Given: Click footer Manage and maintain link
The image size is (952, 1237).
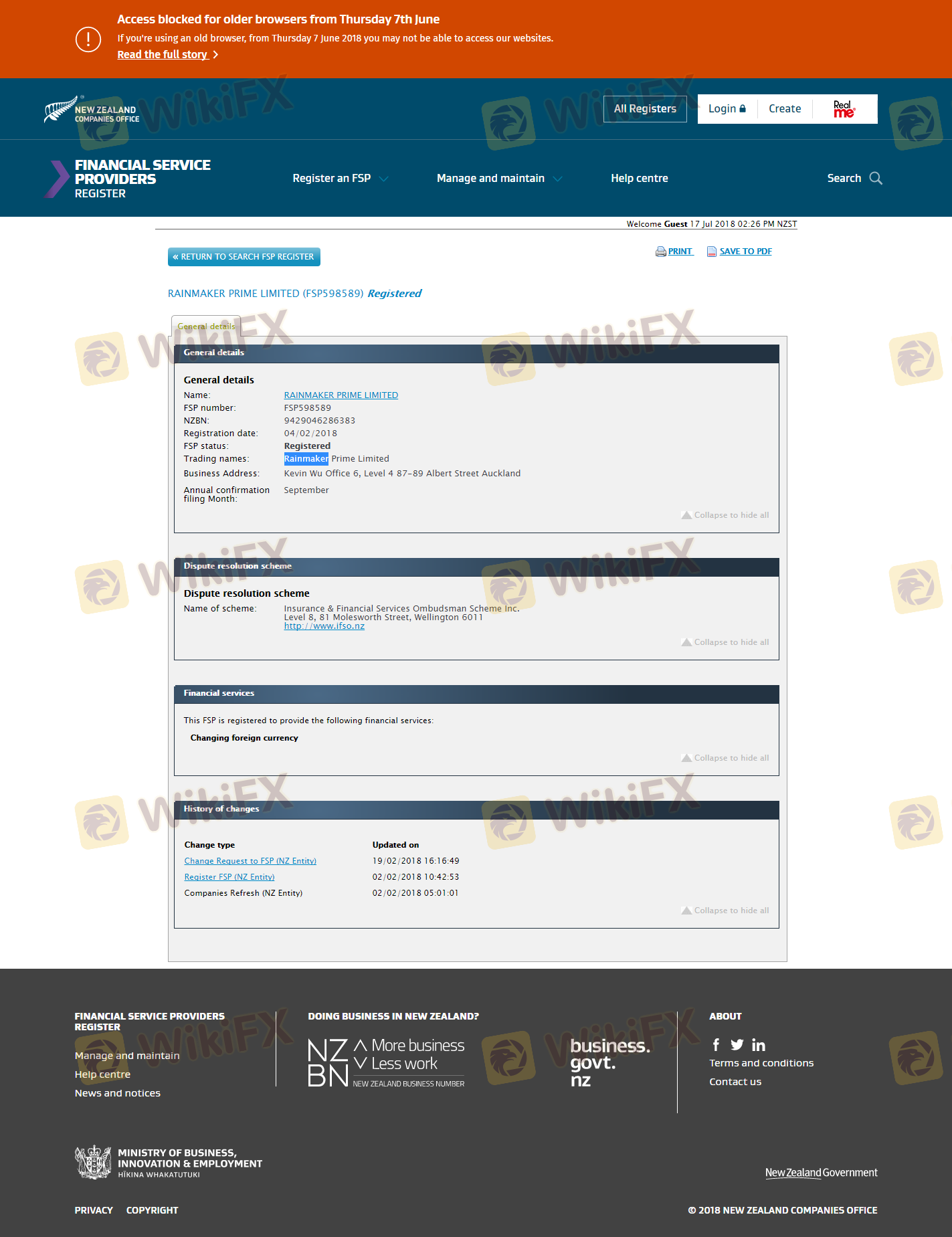Looking at the screenshot, I should [127, 1056].
